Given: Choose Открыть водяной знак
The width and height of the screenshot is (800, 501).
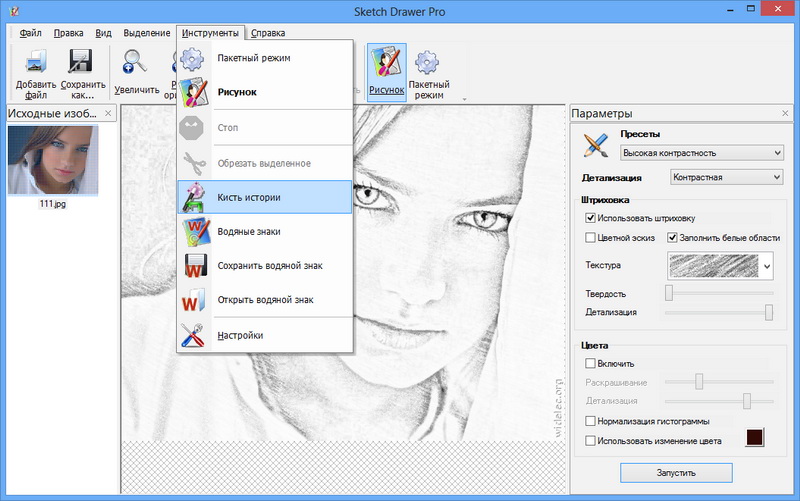Looking at the screenshot, I should [265, 300].
